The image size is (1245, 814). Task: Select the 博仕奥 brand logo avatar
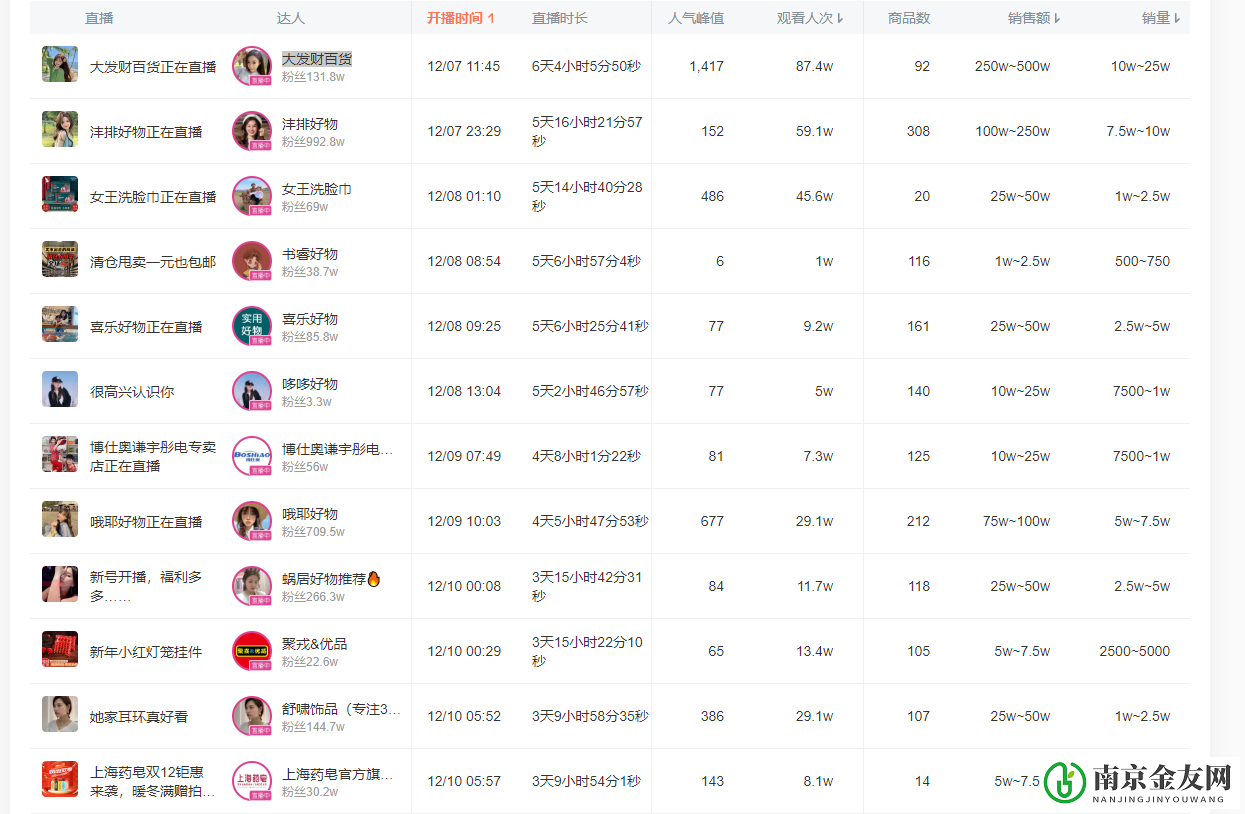(x=251, y=456)
